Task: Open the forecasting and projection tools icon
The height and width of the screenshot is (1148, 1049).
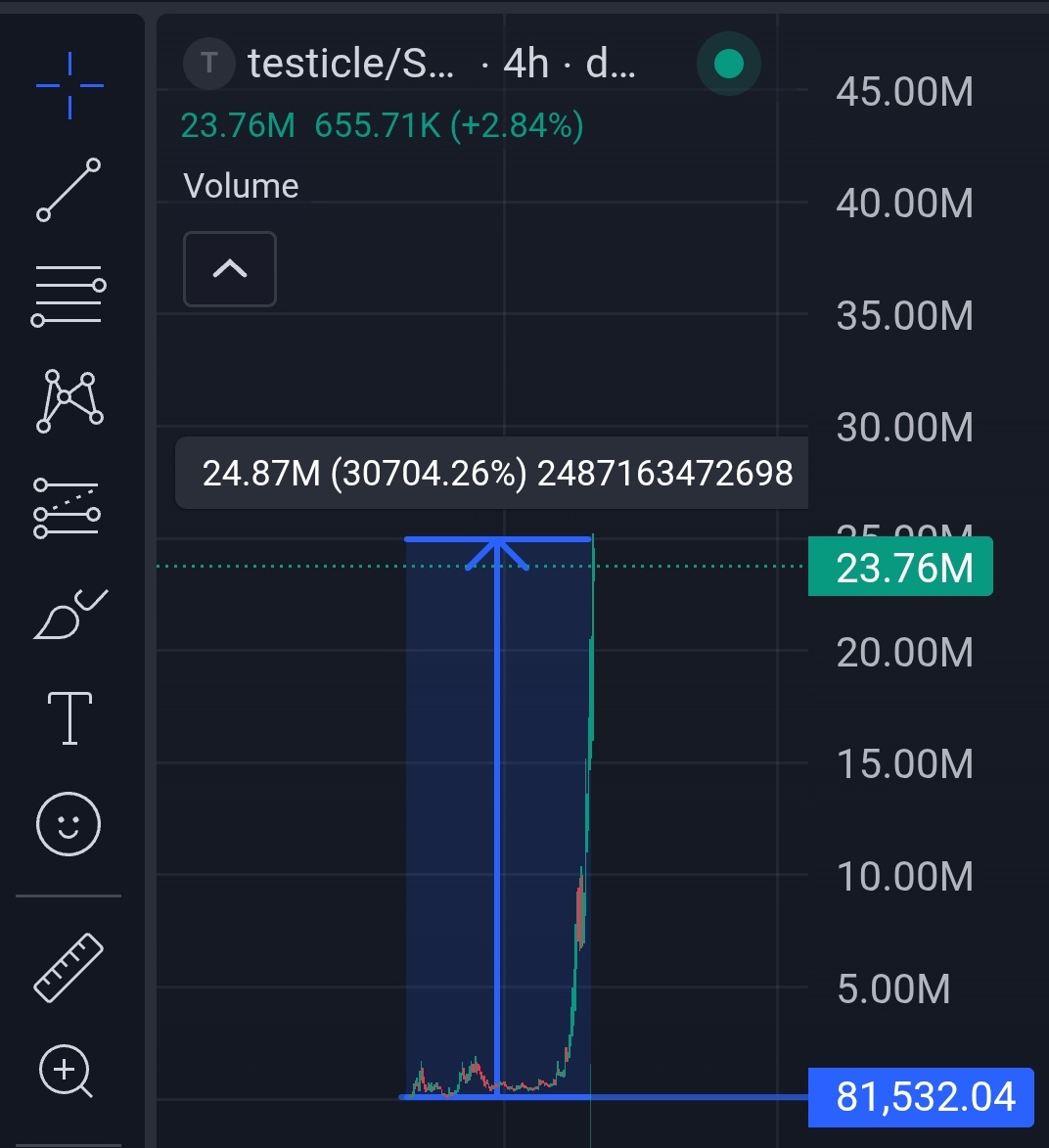Action: click(x=68, y=508)
